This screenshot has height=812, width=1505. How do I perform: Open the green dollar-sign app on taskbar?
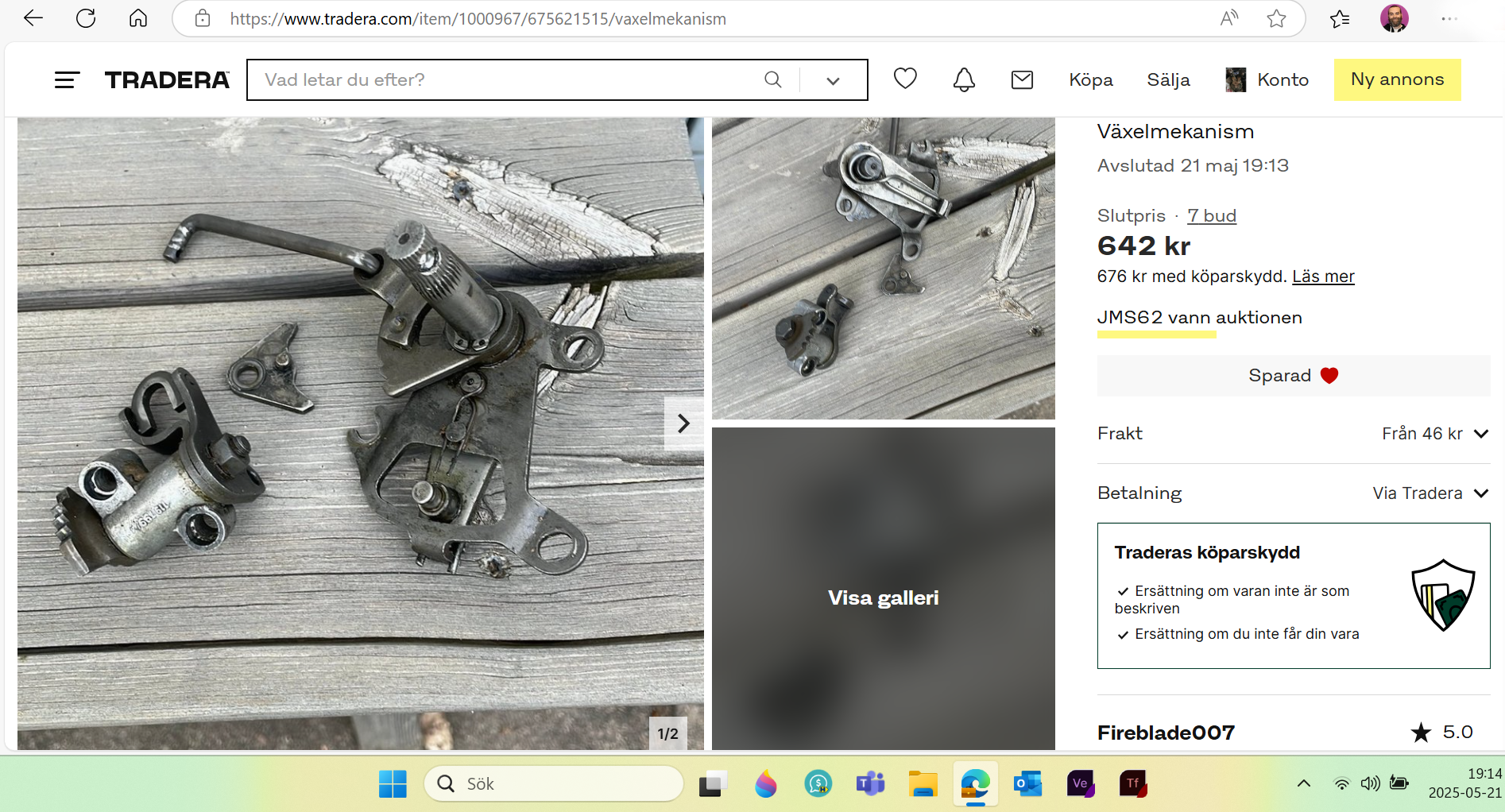818,784
